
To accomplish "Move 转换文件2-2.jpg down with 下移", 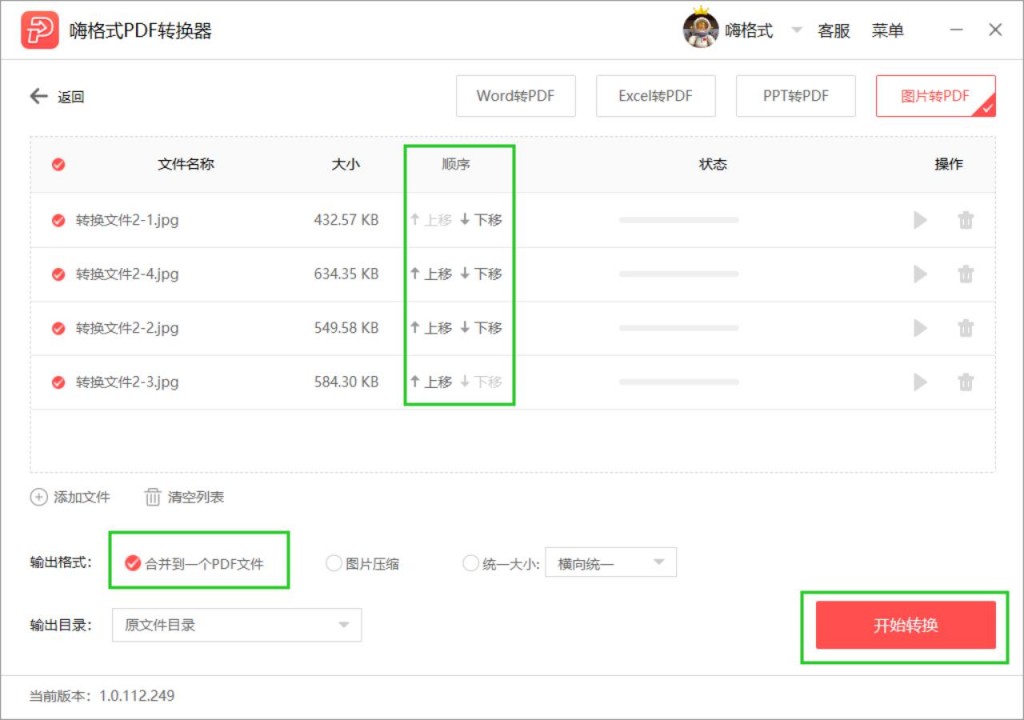I will point(481,328).
